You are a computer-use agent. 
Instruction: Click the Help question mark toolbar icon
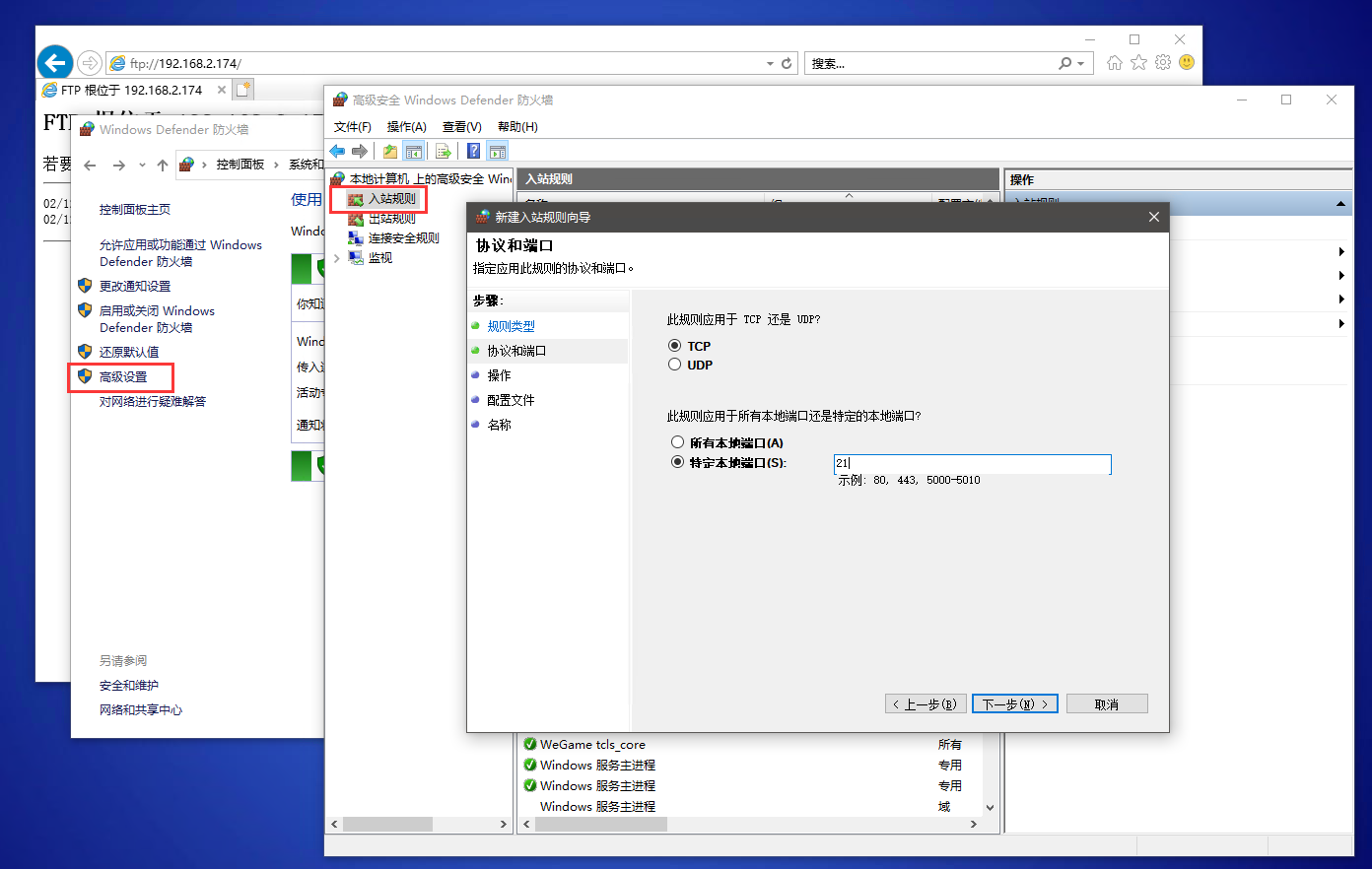click(474, 151)
